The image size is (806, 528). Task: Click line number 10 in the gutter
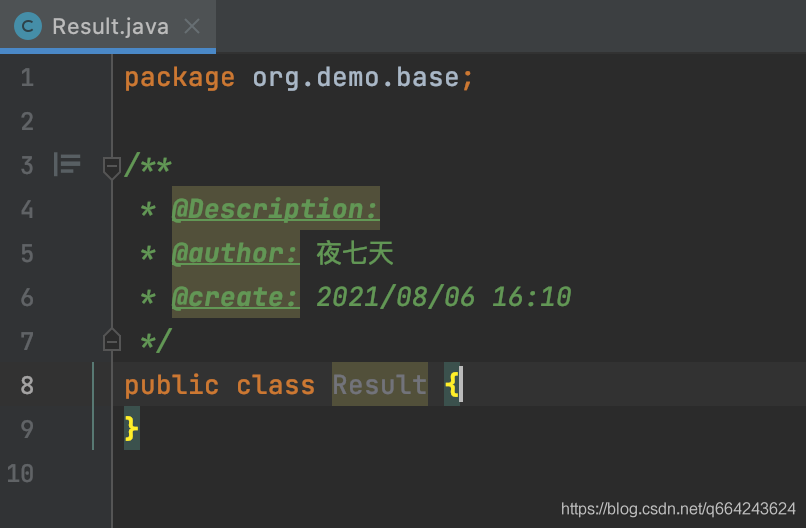[x=21, y=473]
